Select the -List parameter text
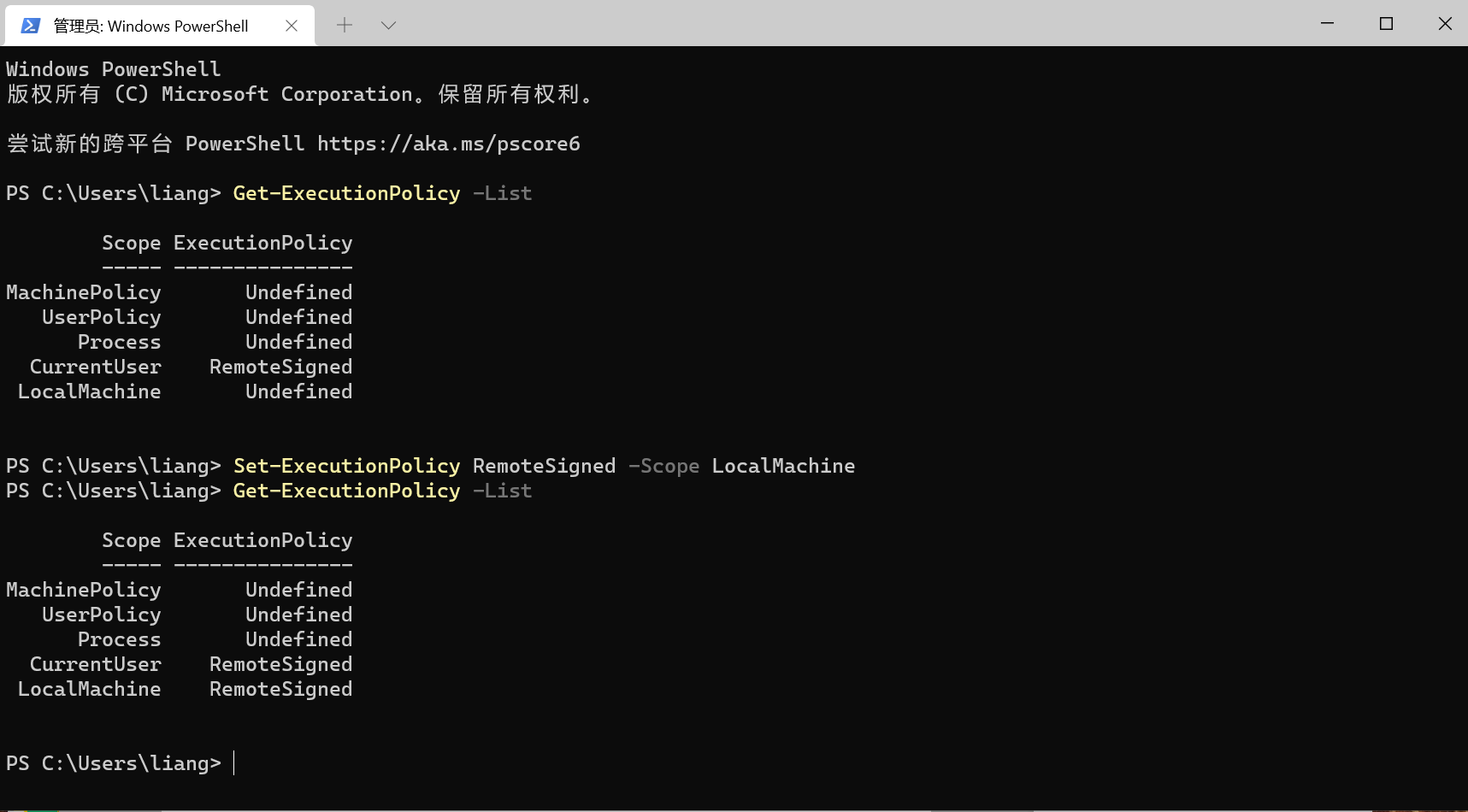 [x=502, y=193]
